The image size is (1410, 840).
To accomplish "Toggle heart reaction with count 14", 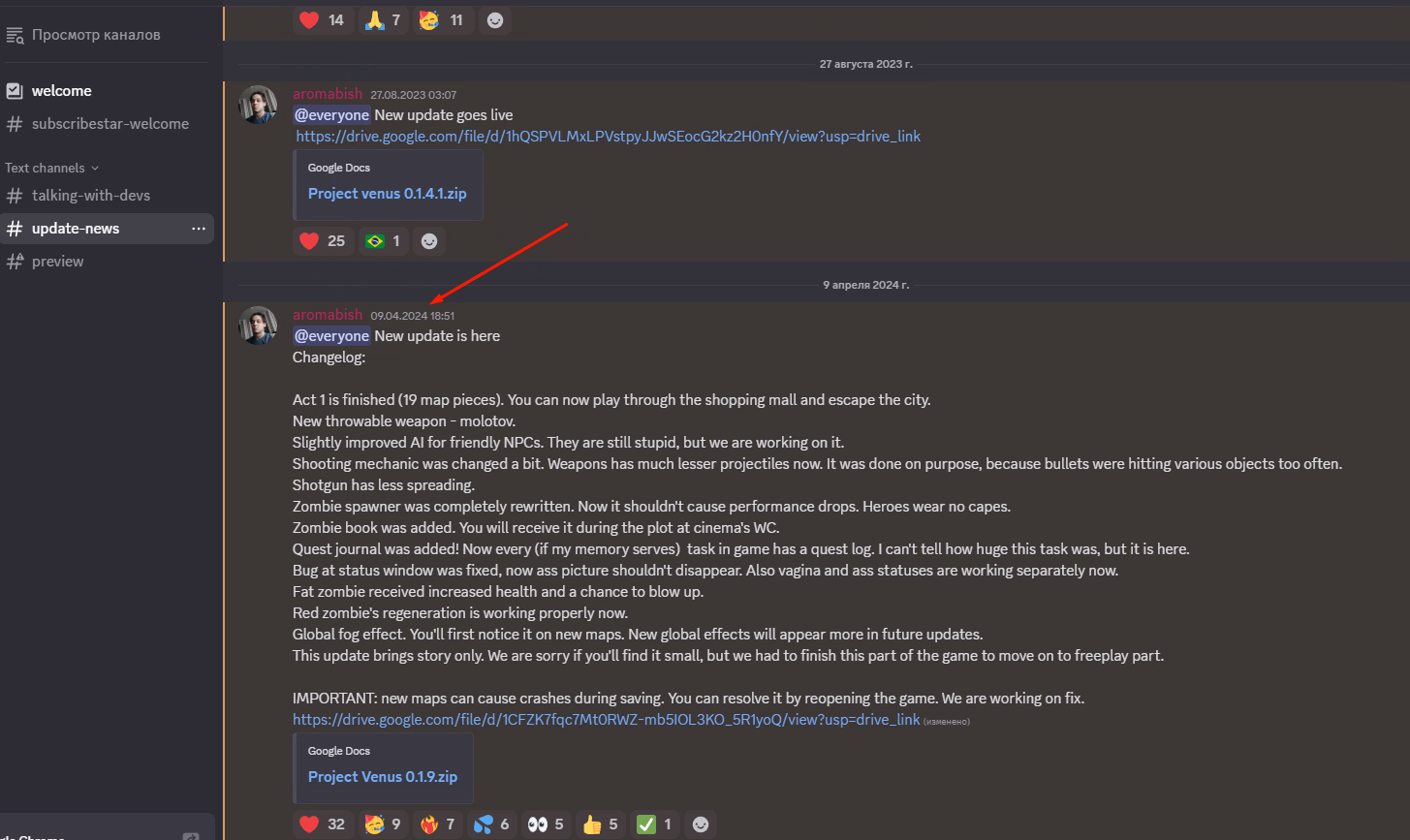I will click(x=322, y=19).
